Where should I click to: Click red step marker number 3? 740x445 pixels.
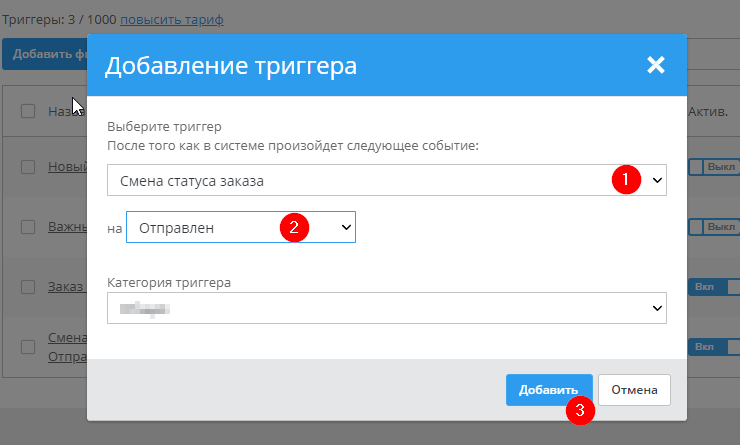(580, 410)
